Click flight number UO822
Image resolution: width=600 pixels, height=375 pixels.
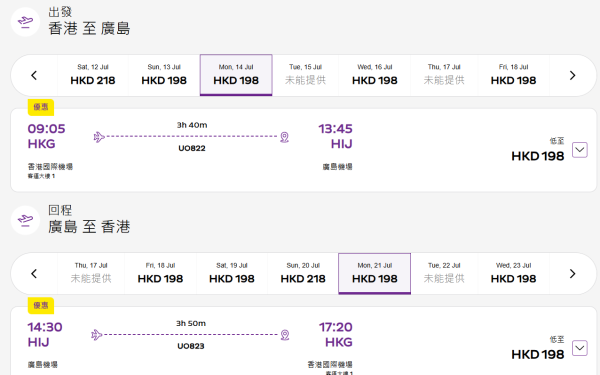point(192,148)
